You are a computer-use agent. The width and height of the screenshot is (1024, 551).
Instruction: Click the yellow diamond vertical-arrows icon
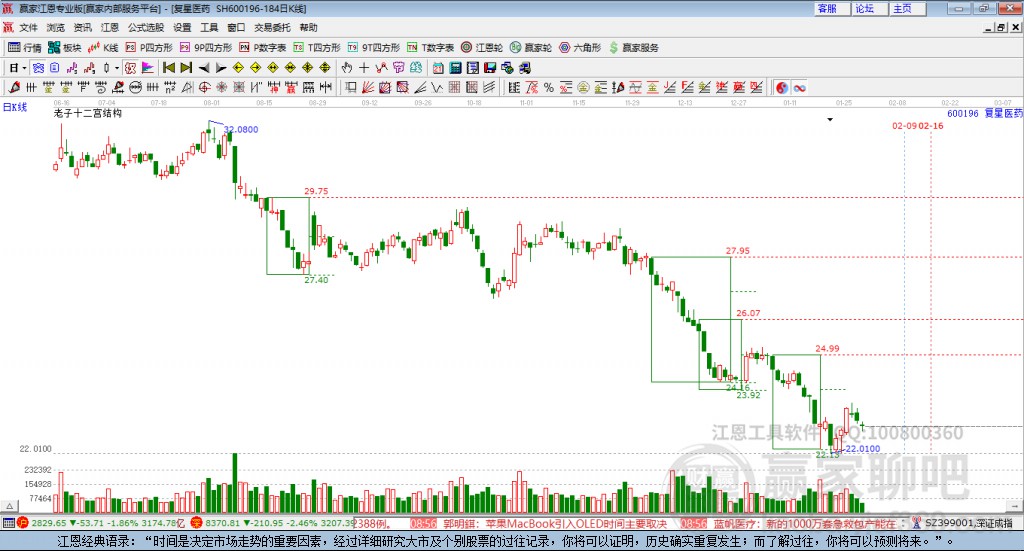pyautogui.click(x=325, y=68)
